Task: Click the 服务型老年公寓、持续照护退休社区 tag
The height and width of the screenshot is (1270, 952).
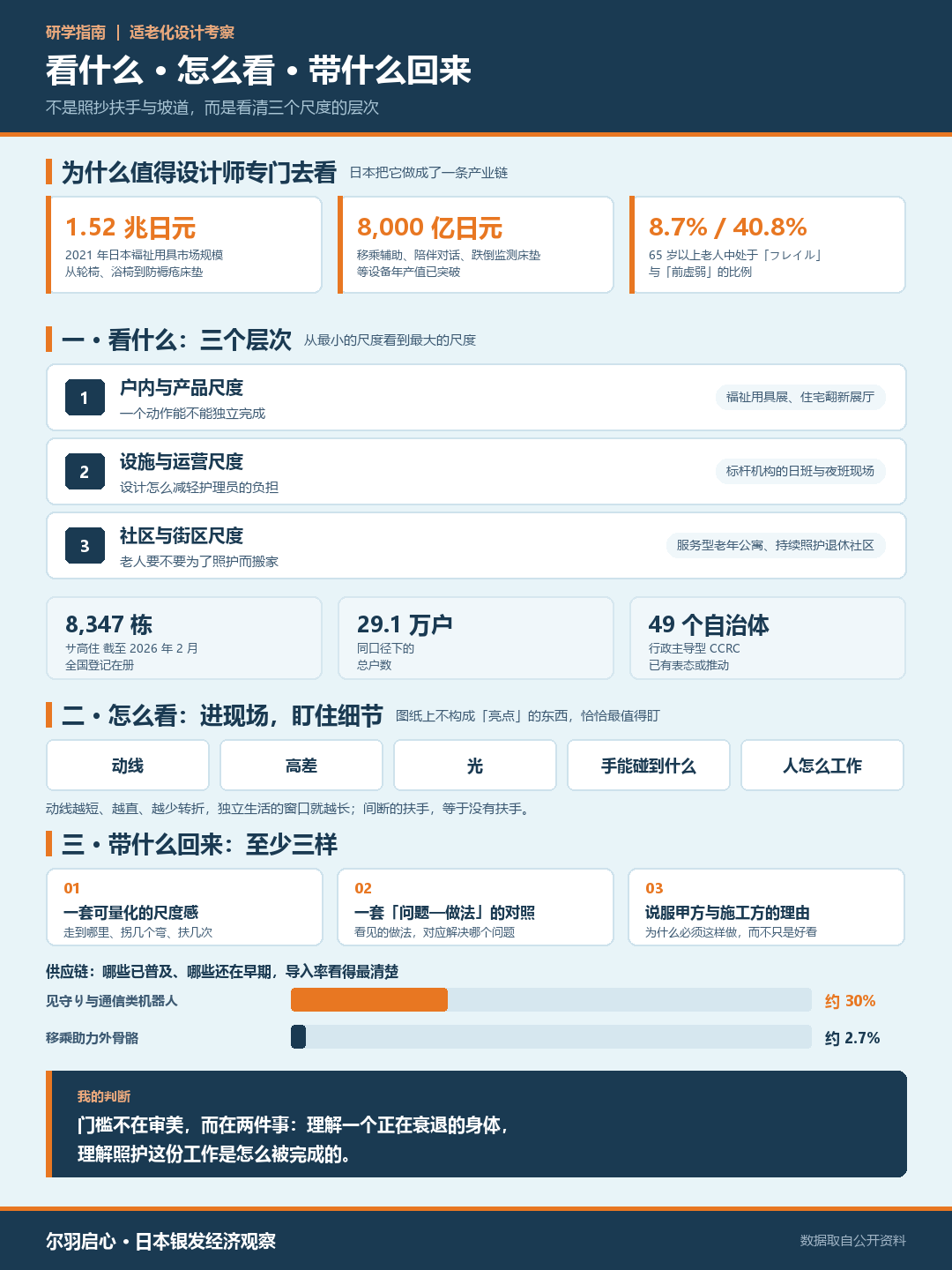Action: pos(775,545)
